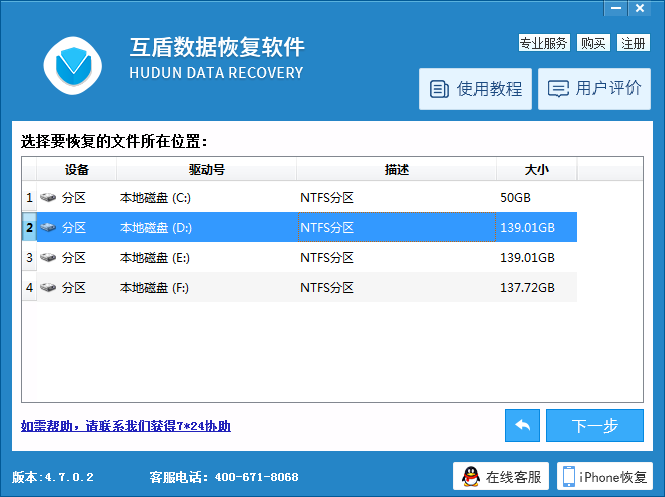Select 本地磁盘 (F:) row
This screenshot has height=497, width=665.
[x=299, y=288]
